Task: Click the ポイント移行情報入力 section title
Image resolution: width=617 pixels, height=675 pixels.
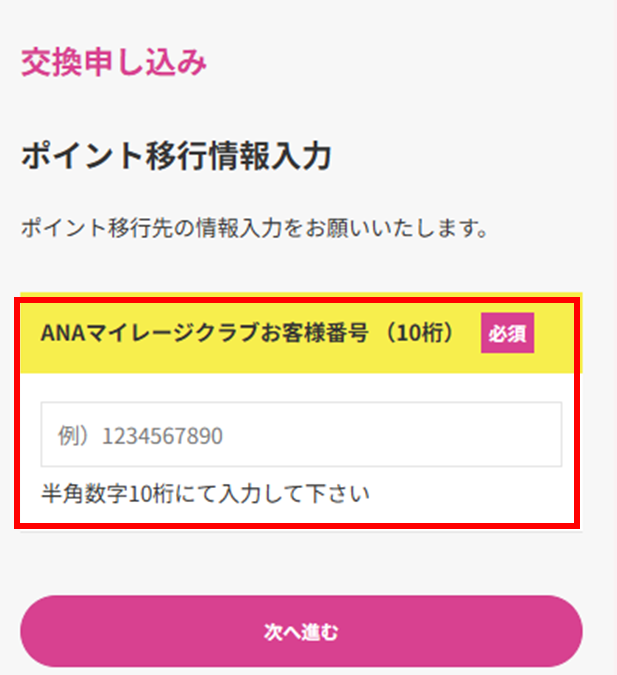Action: click(175, 157)
